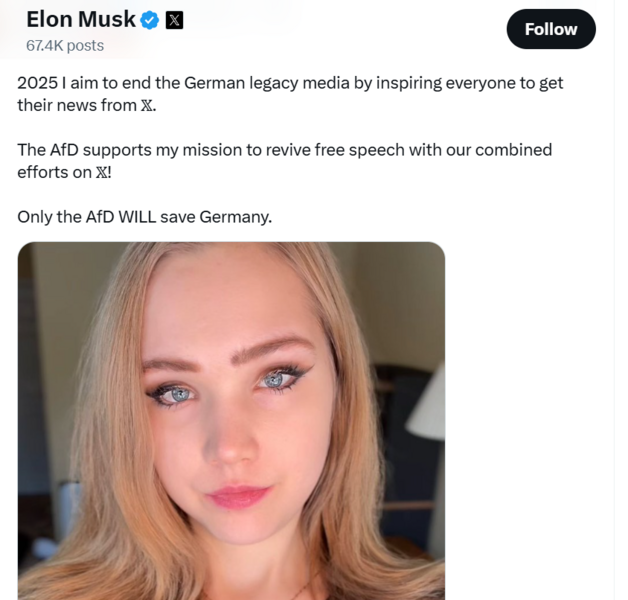The image size is (628, 600).
Task: Open the Elon Musk profile name
Action: tap(81, 19)
